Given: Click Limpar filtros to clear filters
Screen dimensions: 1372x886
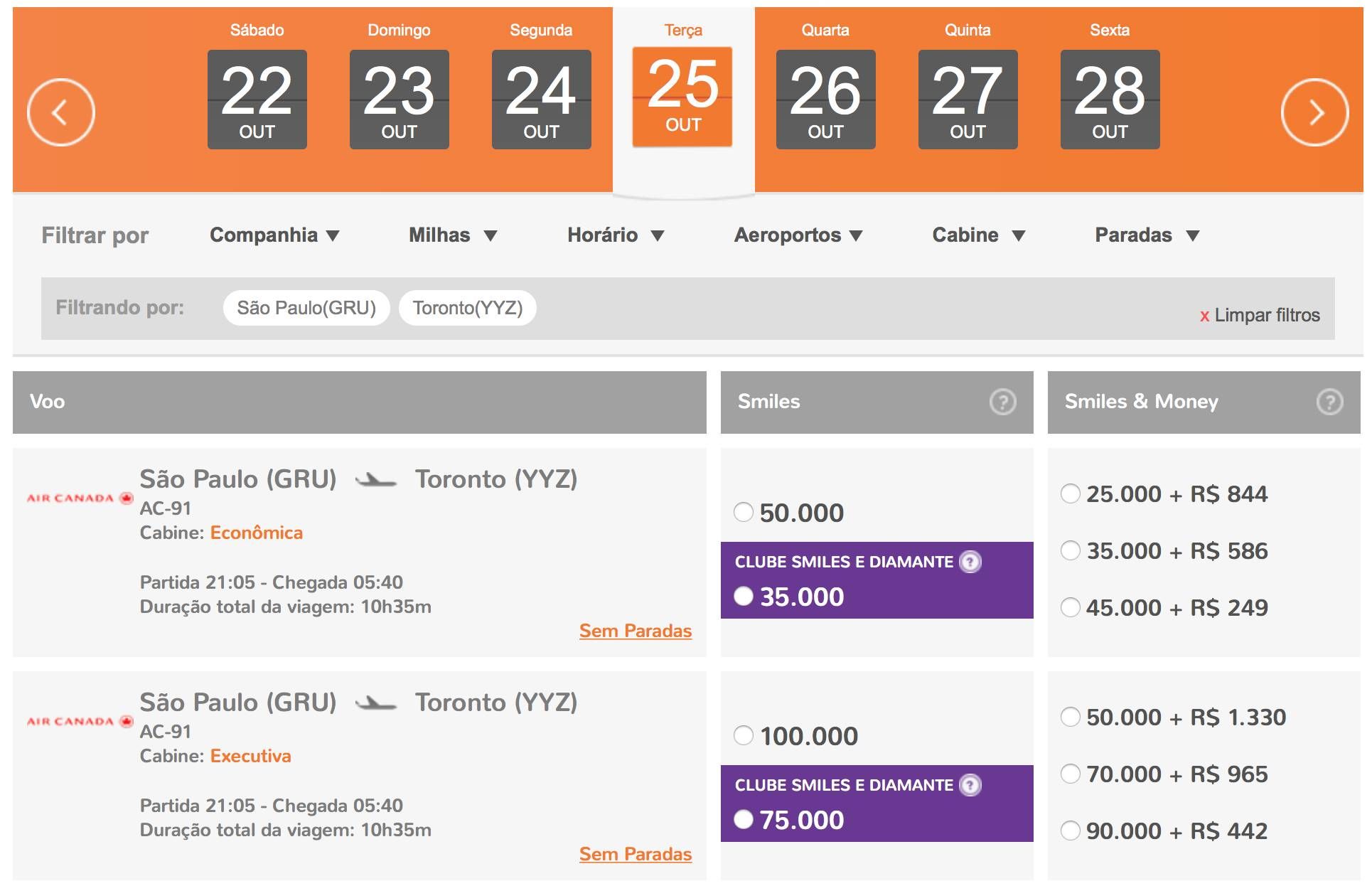Looking at the screenshot, I should (1260, 315).
